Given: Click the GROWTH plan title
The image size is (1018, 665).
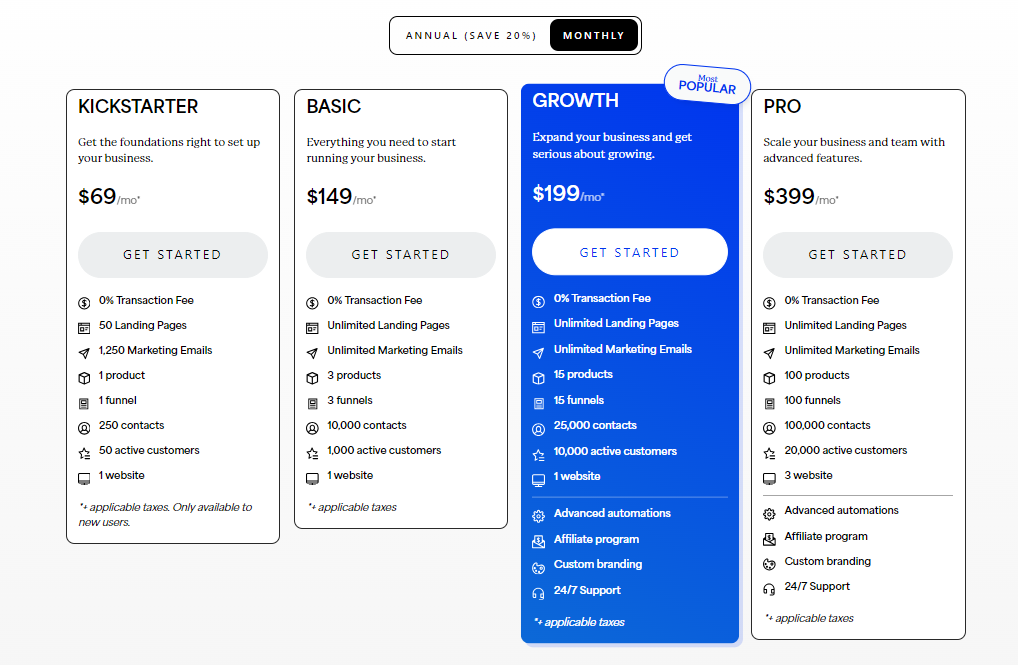Looking at the screenshot, I should tap(575, 101).
